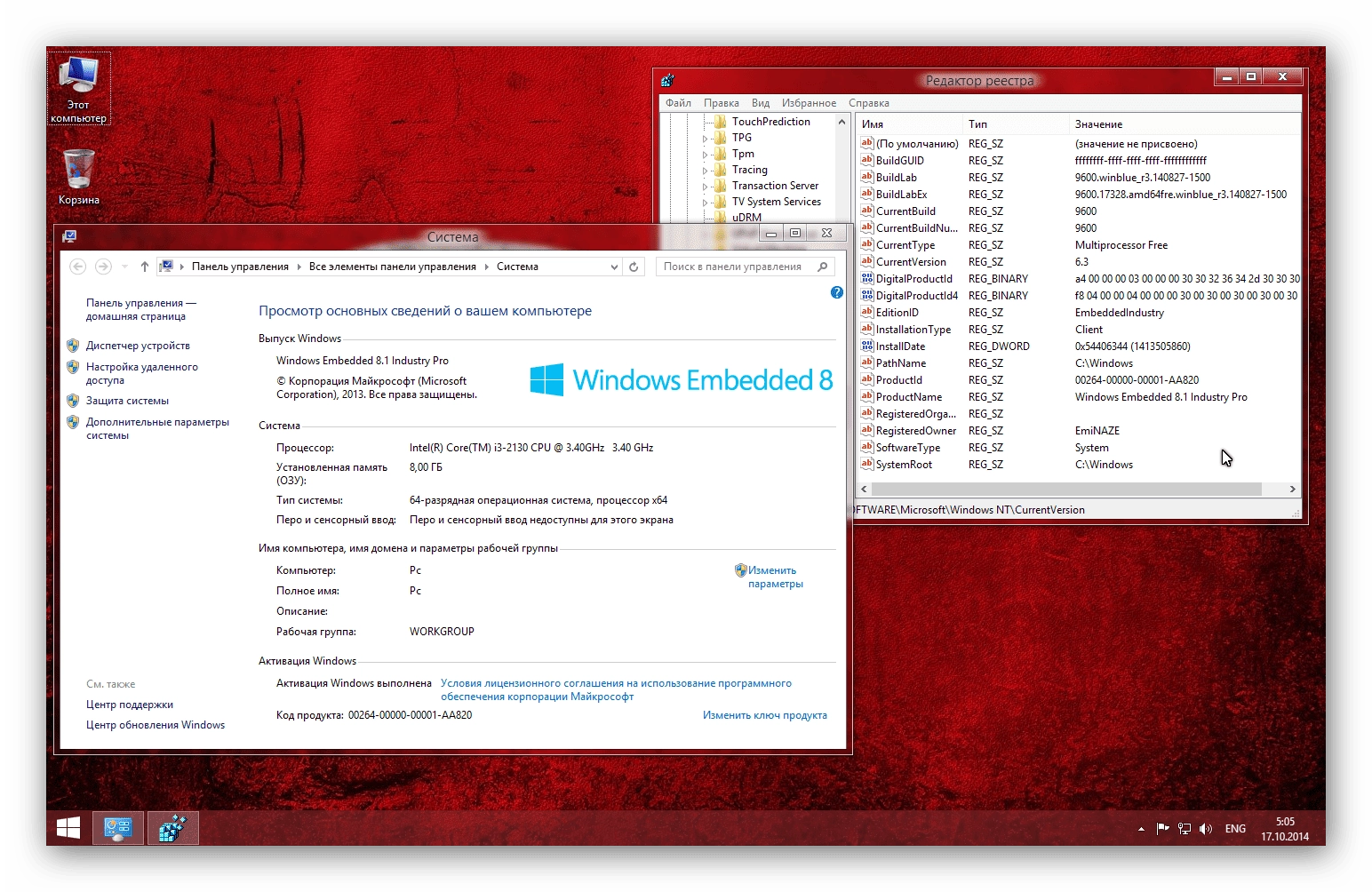Sort by the 'Тип' column header
Viewport: 1372px width, 892px height.
1016,124
